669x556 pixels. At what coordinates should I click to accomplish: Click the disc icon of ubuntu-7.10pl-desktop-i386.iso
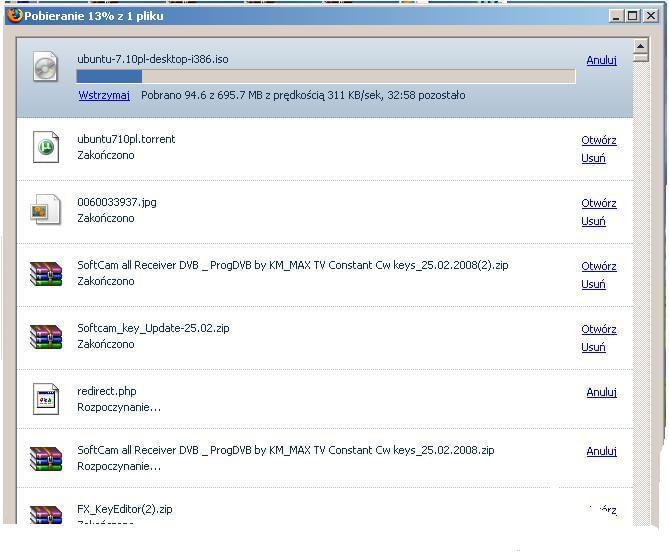click(x=46, y=67)
